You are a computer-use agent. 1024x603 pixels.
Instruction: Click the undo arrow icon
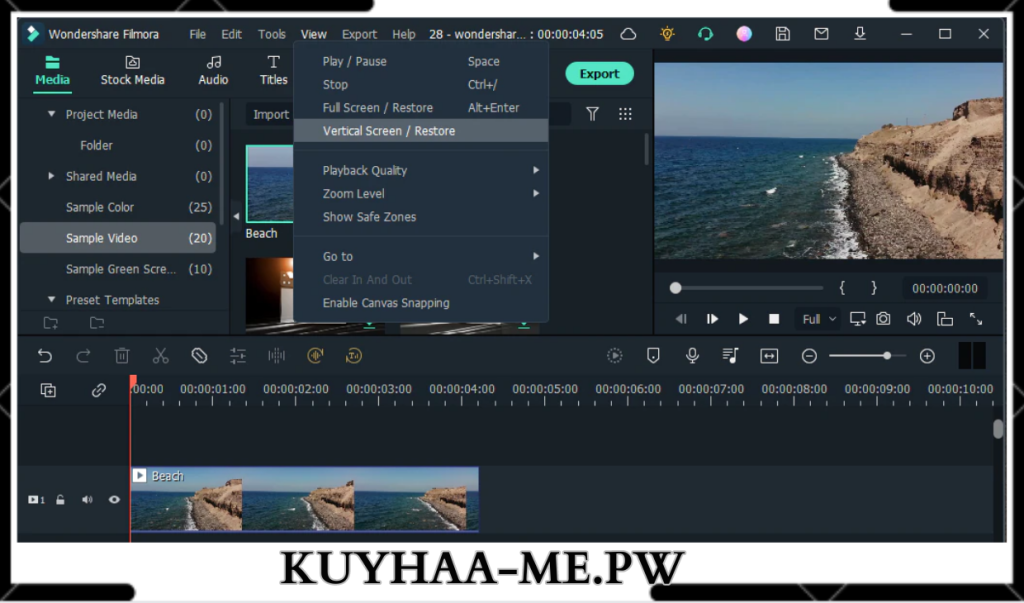tap(44, 356)
